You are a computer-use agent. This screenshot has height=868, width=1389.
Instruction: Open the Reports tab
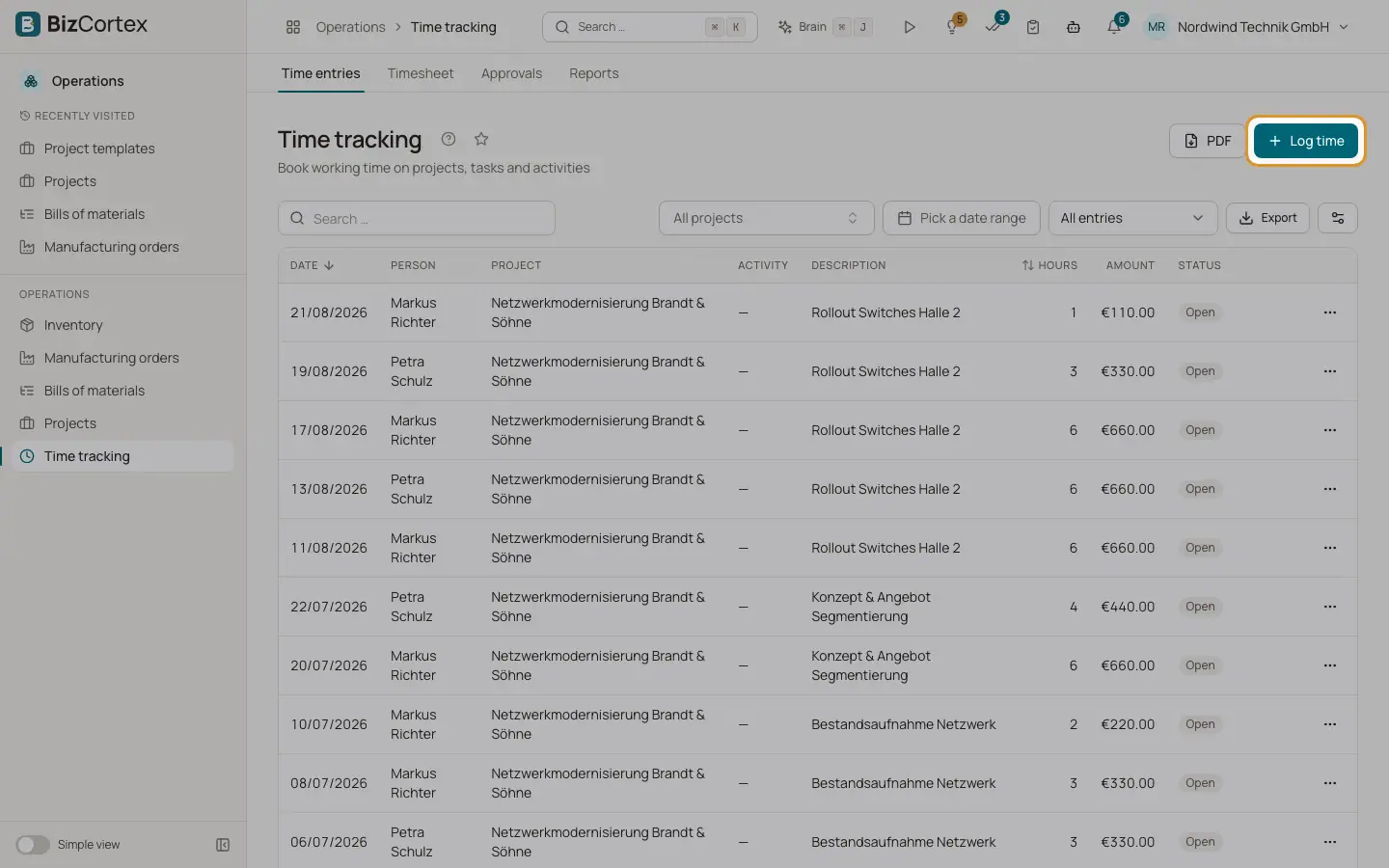[594, 73]
